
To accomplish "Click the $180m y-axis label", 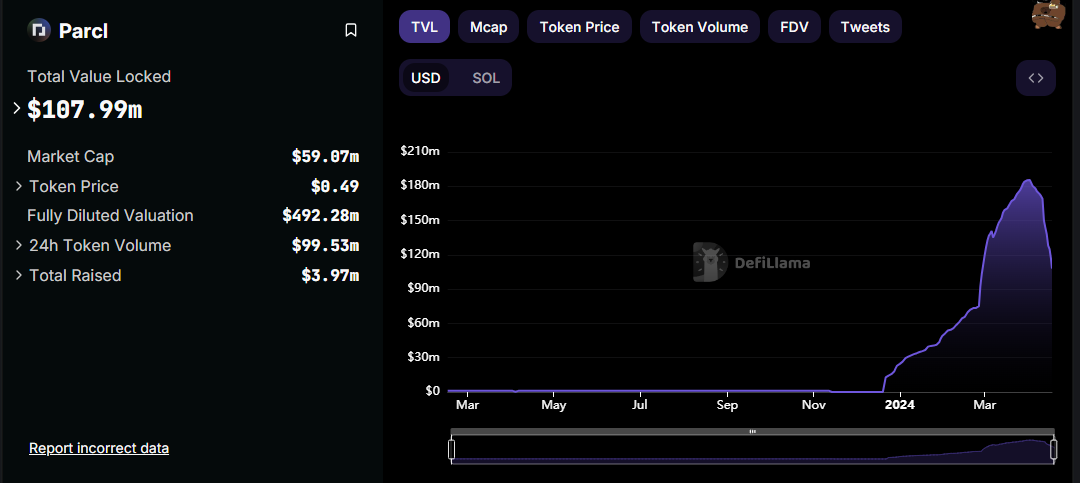I will point(419,185).
